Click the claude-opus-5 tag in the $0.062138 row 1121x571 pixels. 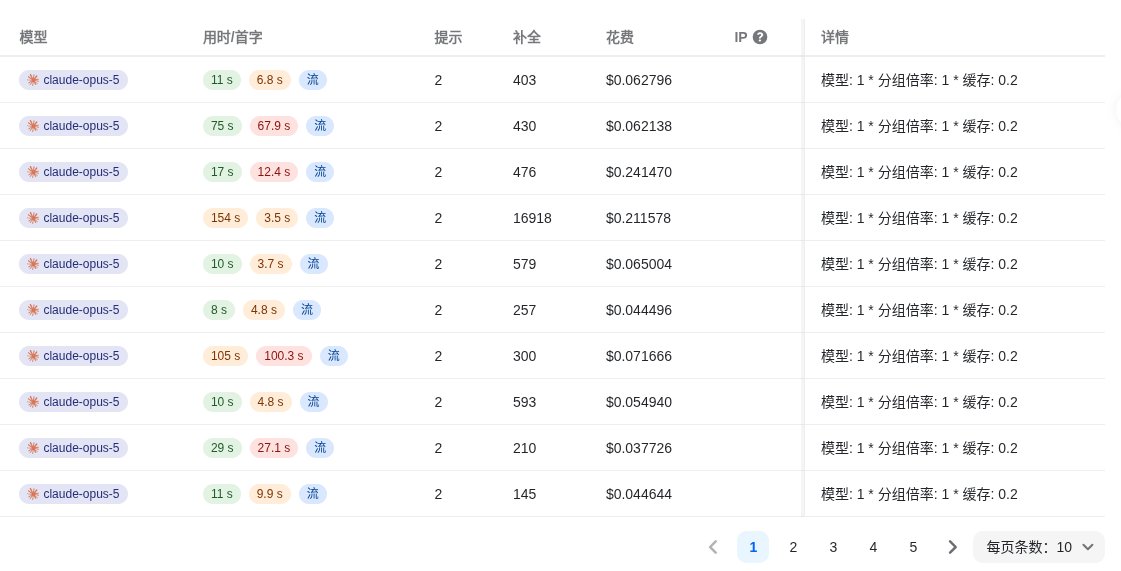[x=74, y=126]
